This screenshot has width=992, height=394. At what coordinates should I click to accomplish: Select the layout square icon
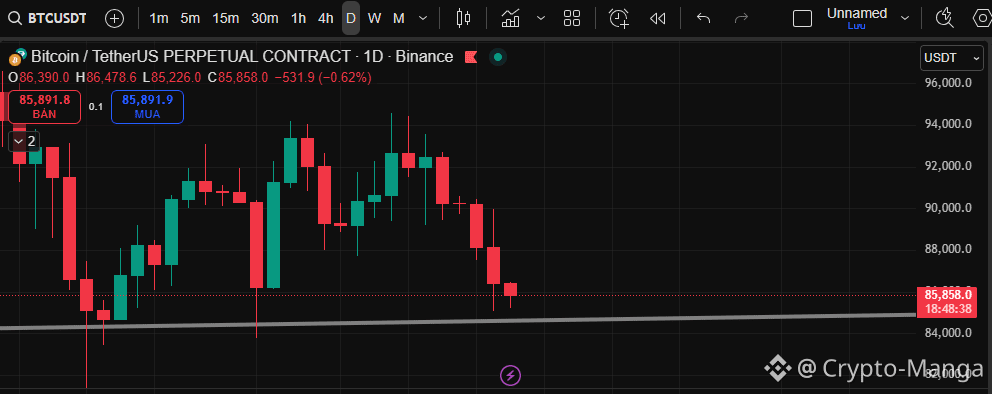[x=802, y=18]
